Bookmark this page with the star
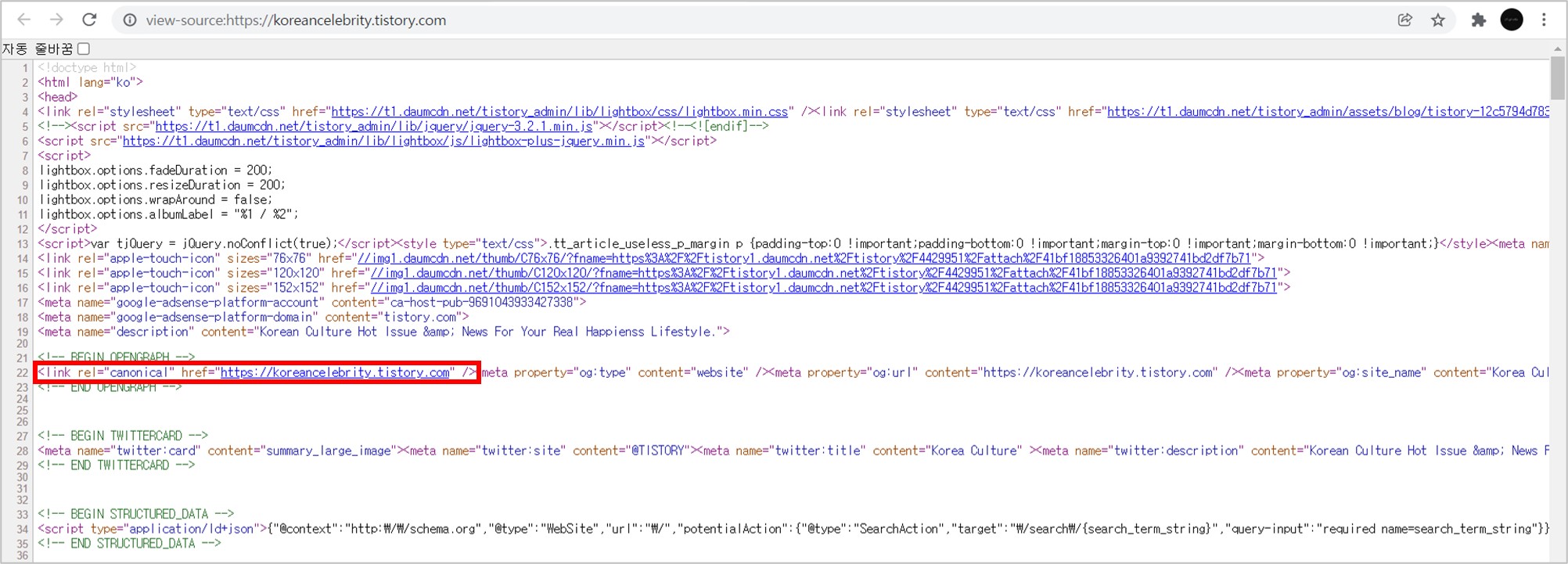1568x564 pixels. (1438, 20)
